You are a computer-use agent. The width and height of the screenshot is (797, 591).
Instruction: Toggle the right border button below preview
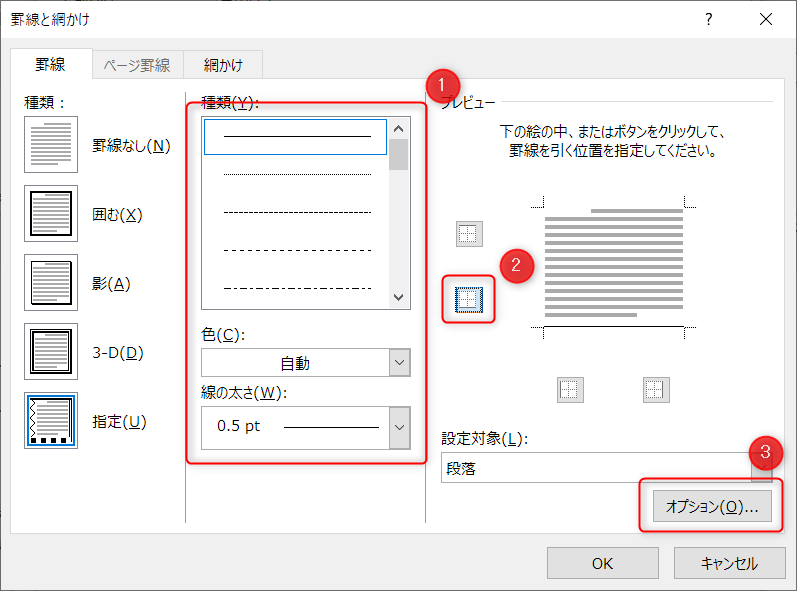click(x=655, y=390)
